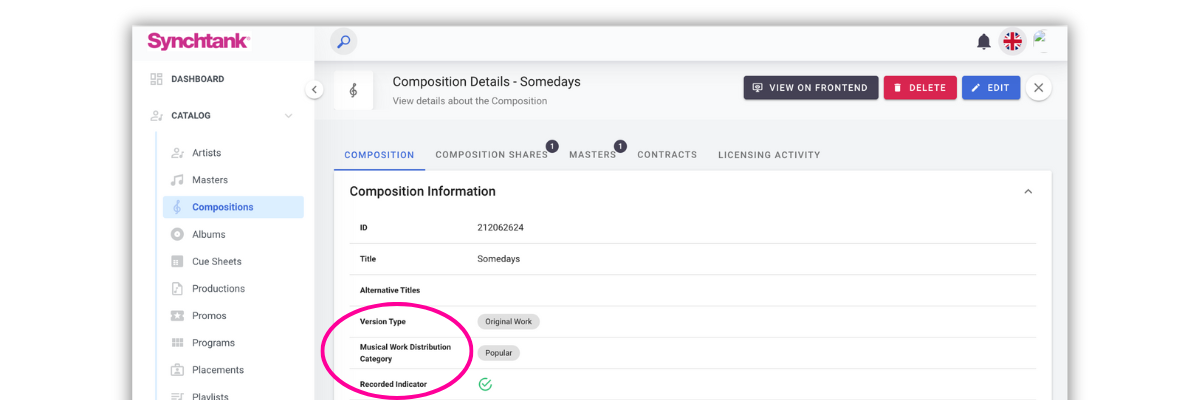Collapse the Catalog menu section
The width and height of the screenshot is (1200, 400).
pos(288,116)
